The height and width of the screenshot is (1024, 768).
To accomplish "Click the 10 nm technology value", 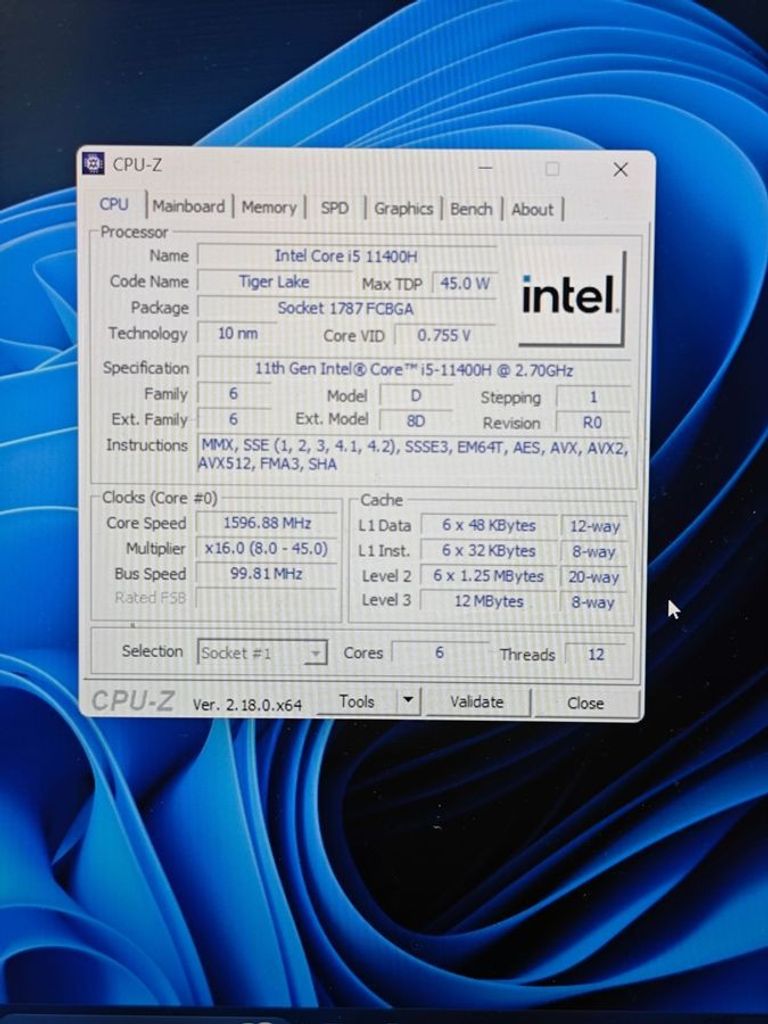I will (x=237, y=333).
